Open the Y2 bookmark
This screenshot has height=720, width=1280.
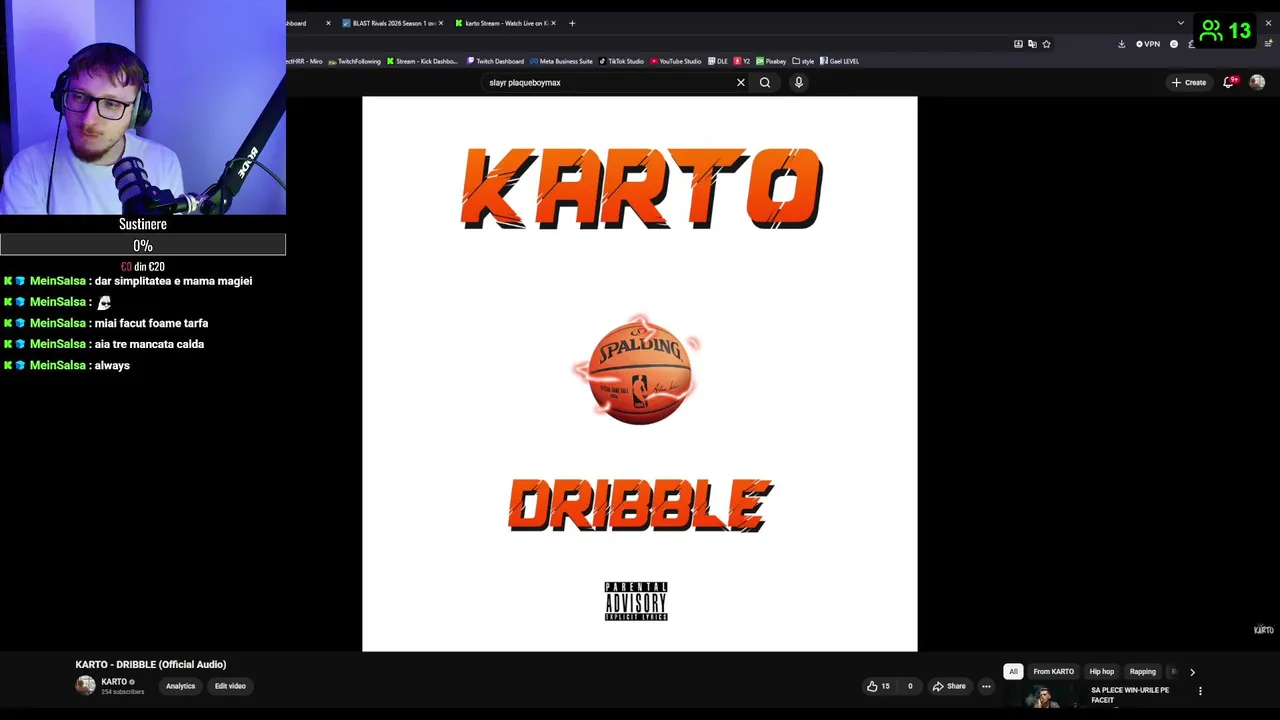coord(742,61)
